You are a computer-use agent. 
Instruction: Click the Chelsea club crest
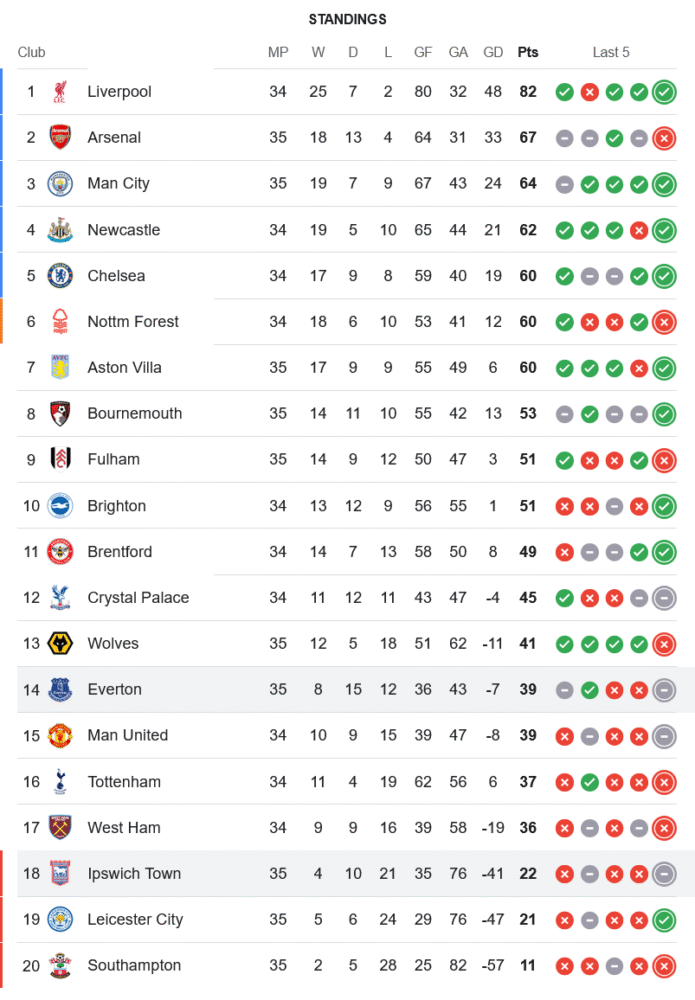coord(60,276)
